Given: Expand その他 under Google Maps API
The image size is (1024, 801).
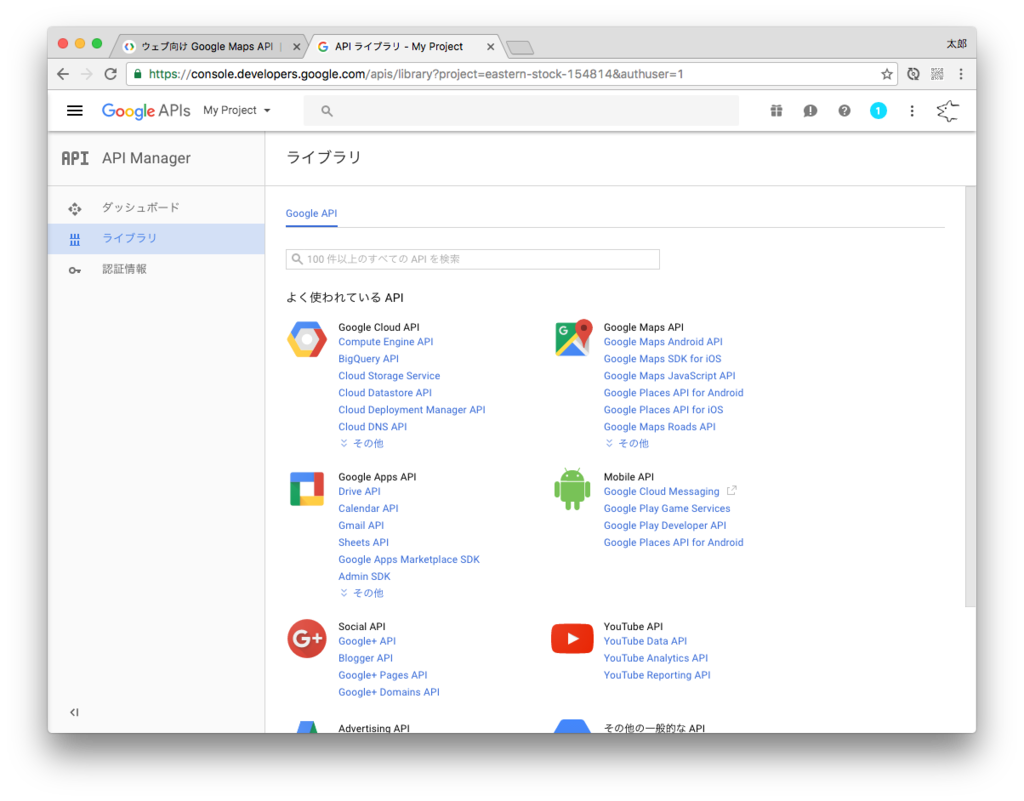Looking at the screenshot, I should click(627, 443).
